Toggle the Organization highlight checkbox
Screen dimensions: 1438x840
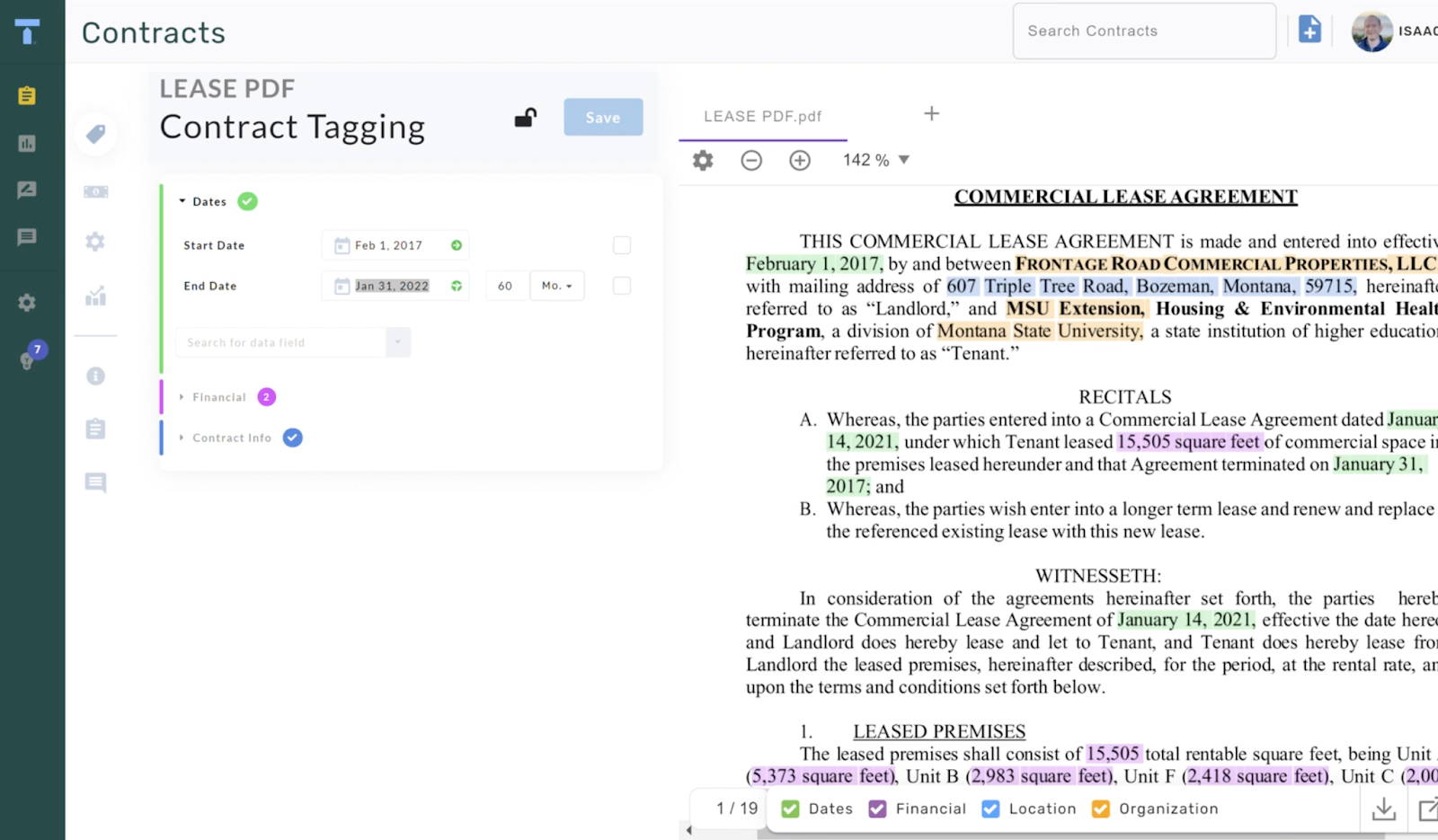point(1100,809)
